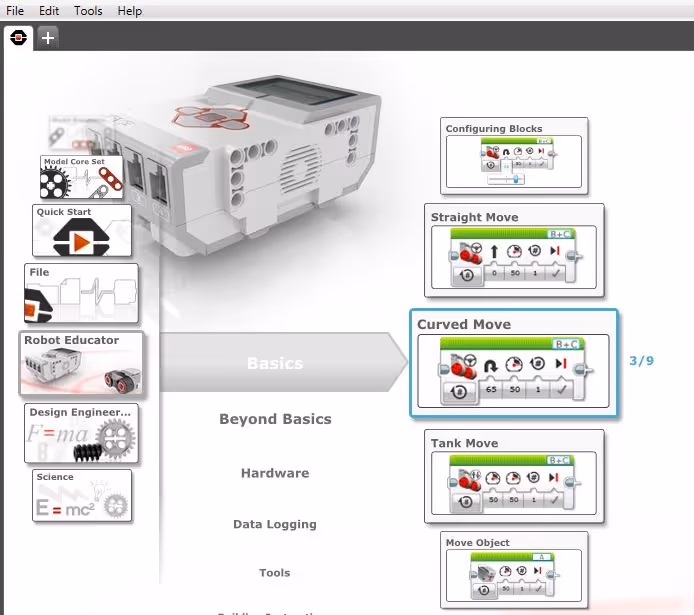The image size is (694, 615).
Task: Open the Move Object tutorial
Action: [x=514, y=570]
